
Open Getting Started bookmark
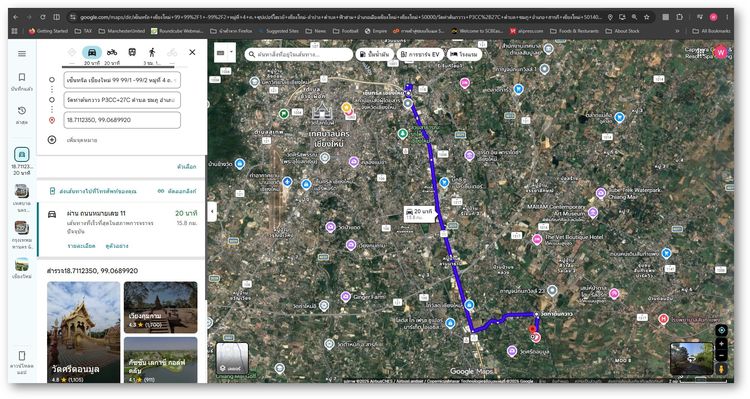(48, 31)
